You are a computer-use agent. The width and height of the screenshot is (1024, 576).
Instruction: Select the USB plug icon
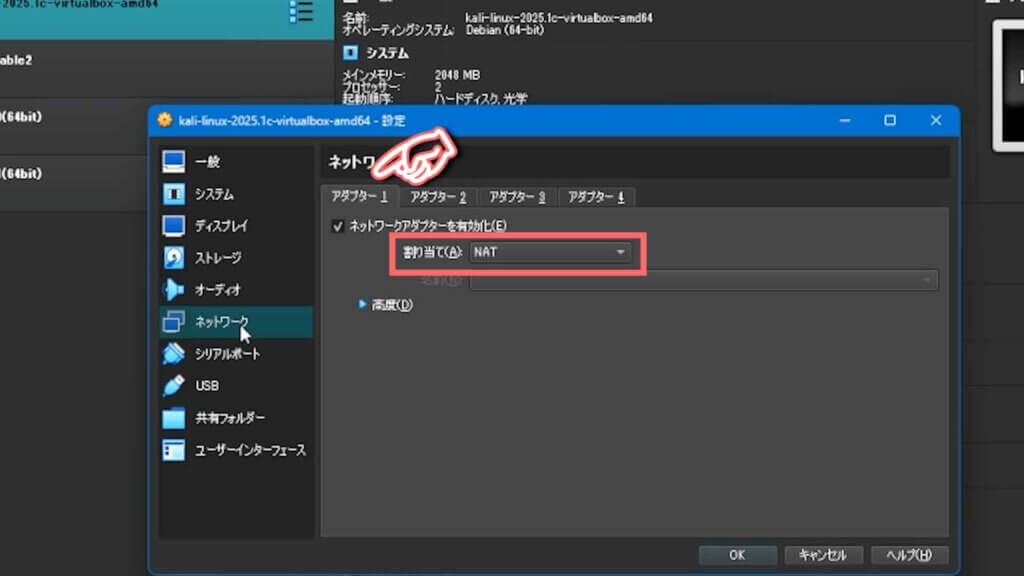(x=173, y=385)
